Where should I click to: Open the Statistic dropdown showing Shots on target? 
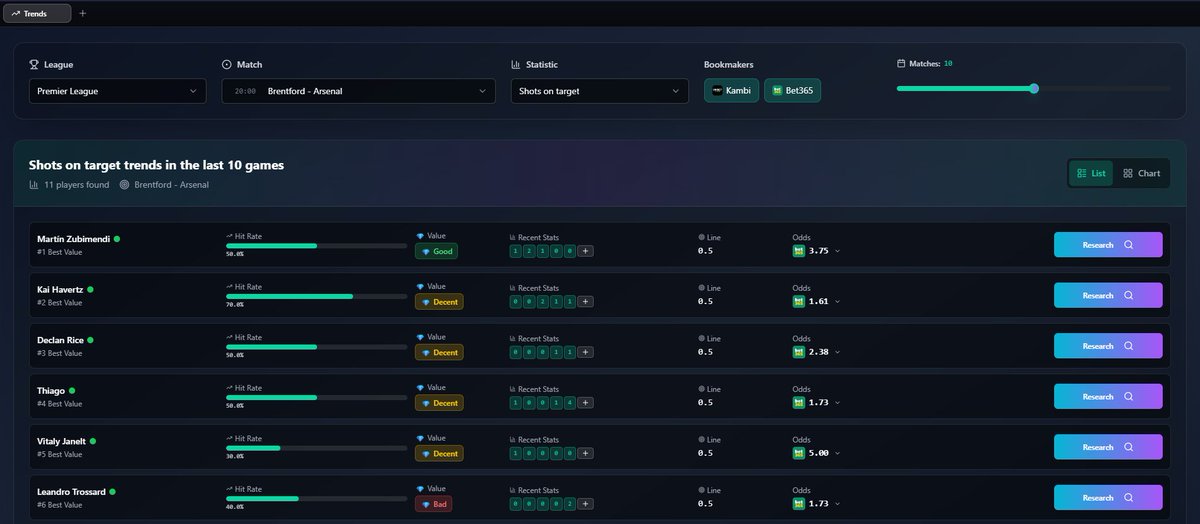point(600,91)
